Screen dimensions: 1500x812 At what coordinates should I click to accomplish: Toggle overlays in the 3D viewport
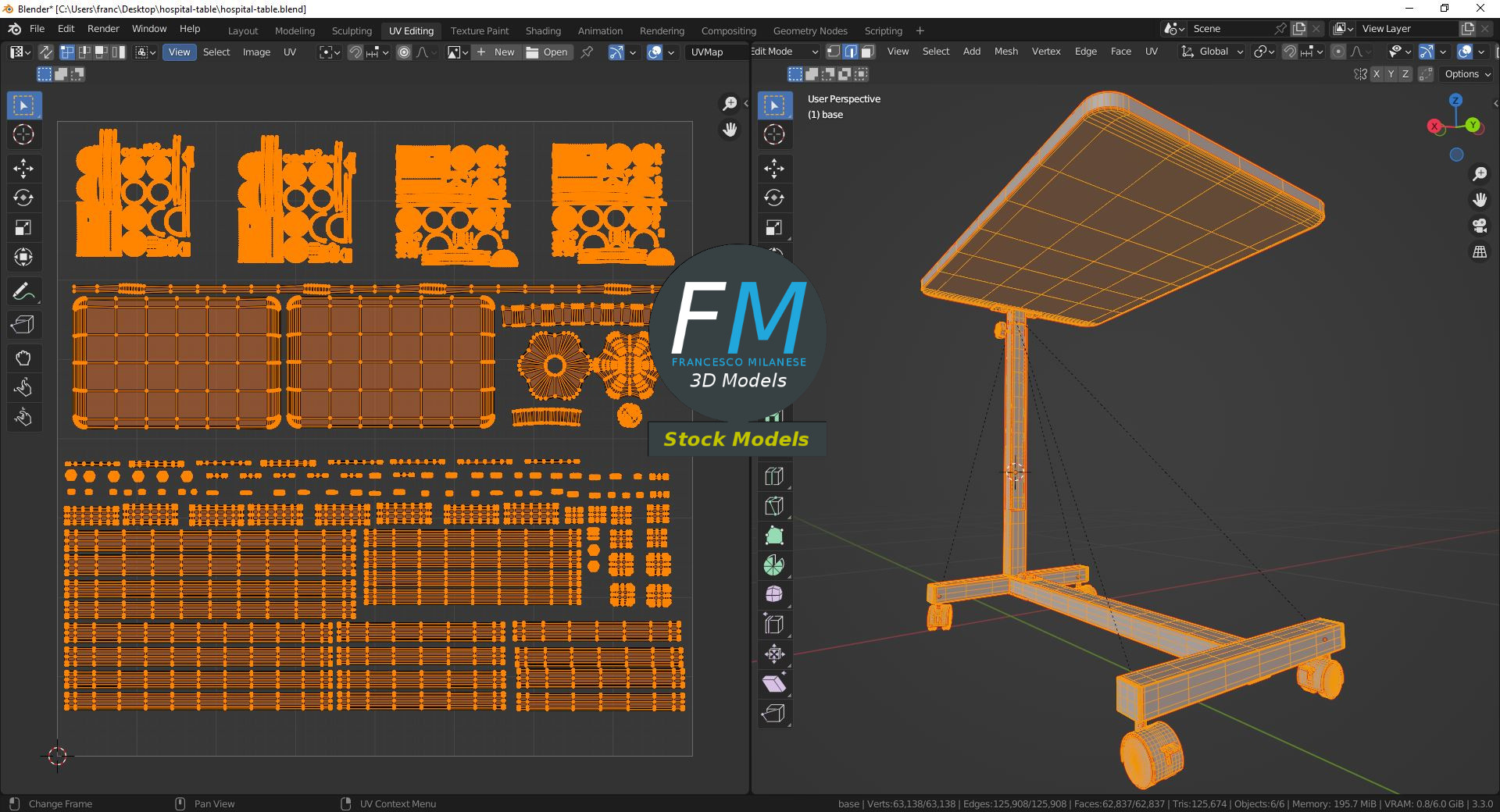1465,52
